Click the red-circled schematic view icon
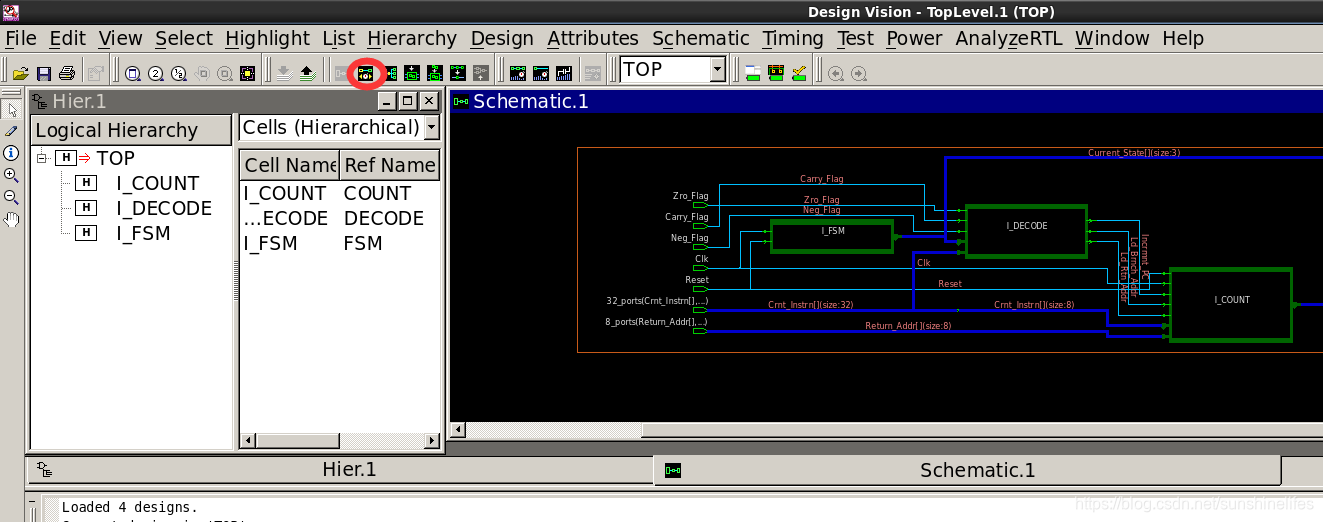The width and height of the screenshot is (1323, 522). pyautogui.click(x=366, y=73)
